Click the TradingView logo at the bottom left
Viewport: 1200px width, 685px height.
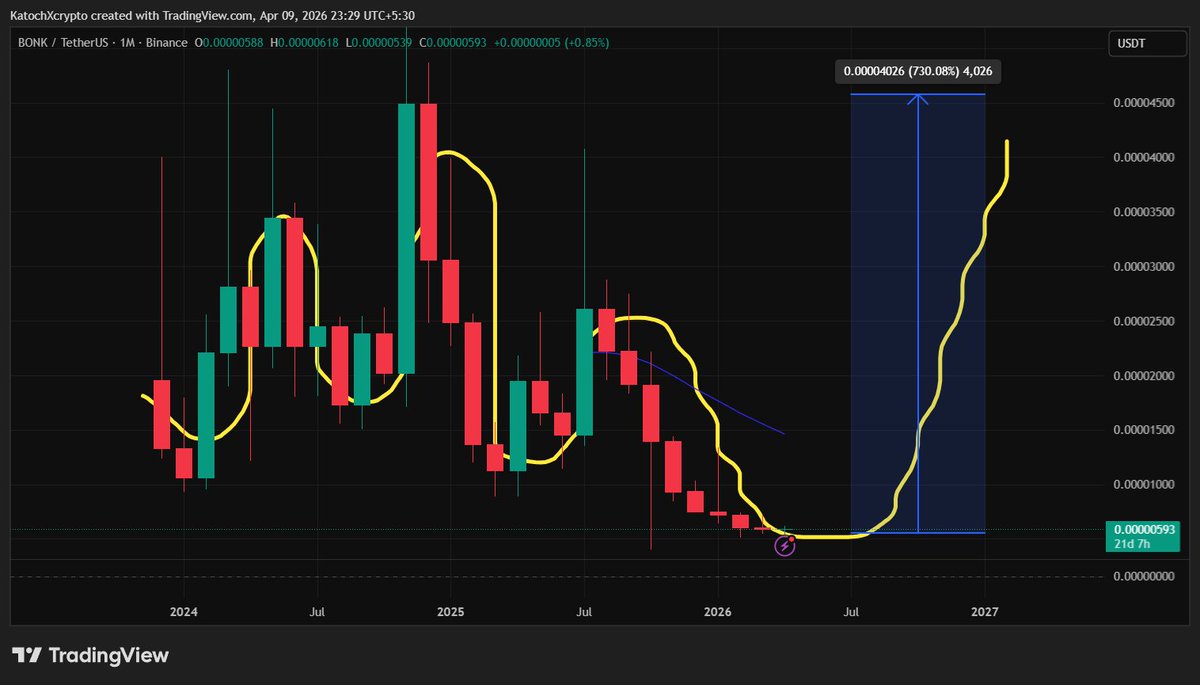(x=91, y=656)
